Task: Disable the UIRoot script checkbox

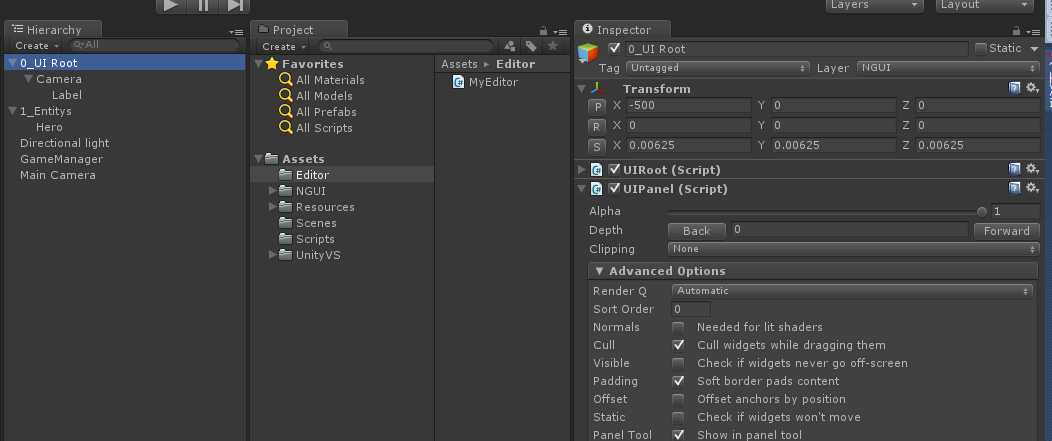Action: point(615,170)
